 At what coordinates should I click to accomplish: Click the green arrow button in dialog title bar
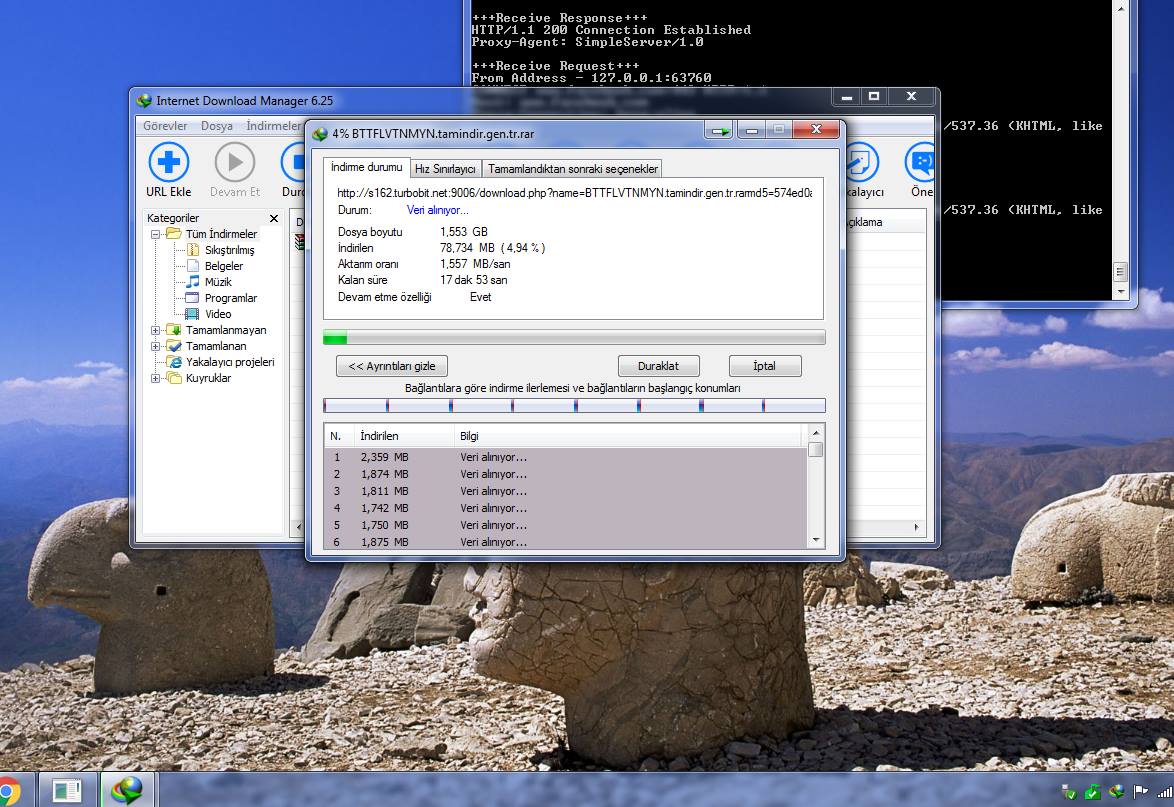pyautogui.click(x=720, y=131)
